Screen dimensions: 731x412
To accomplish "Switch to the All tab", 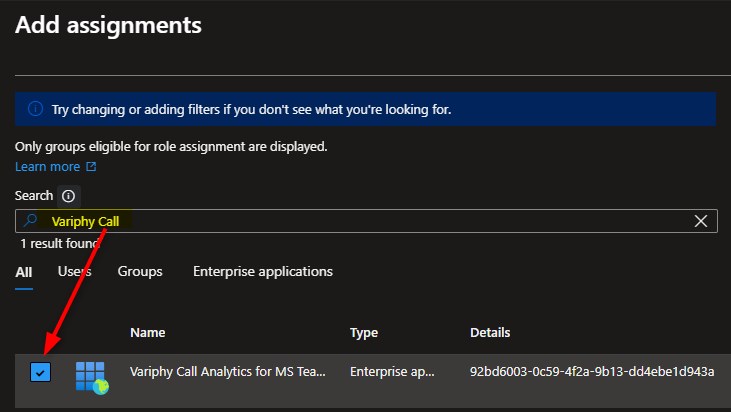I will click(x=24, y=272).
